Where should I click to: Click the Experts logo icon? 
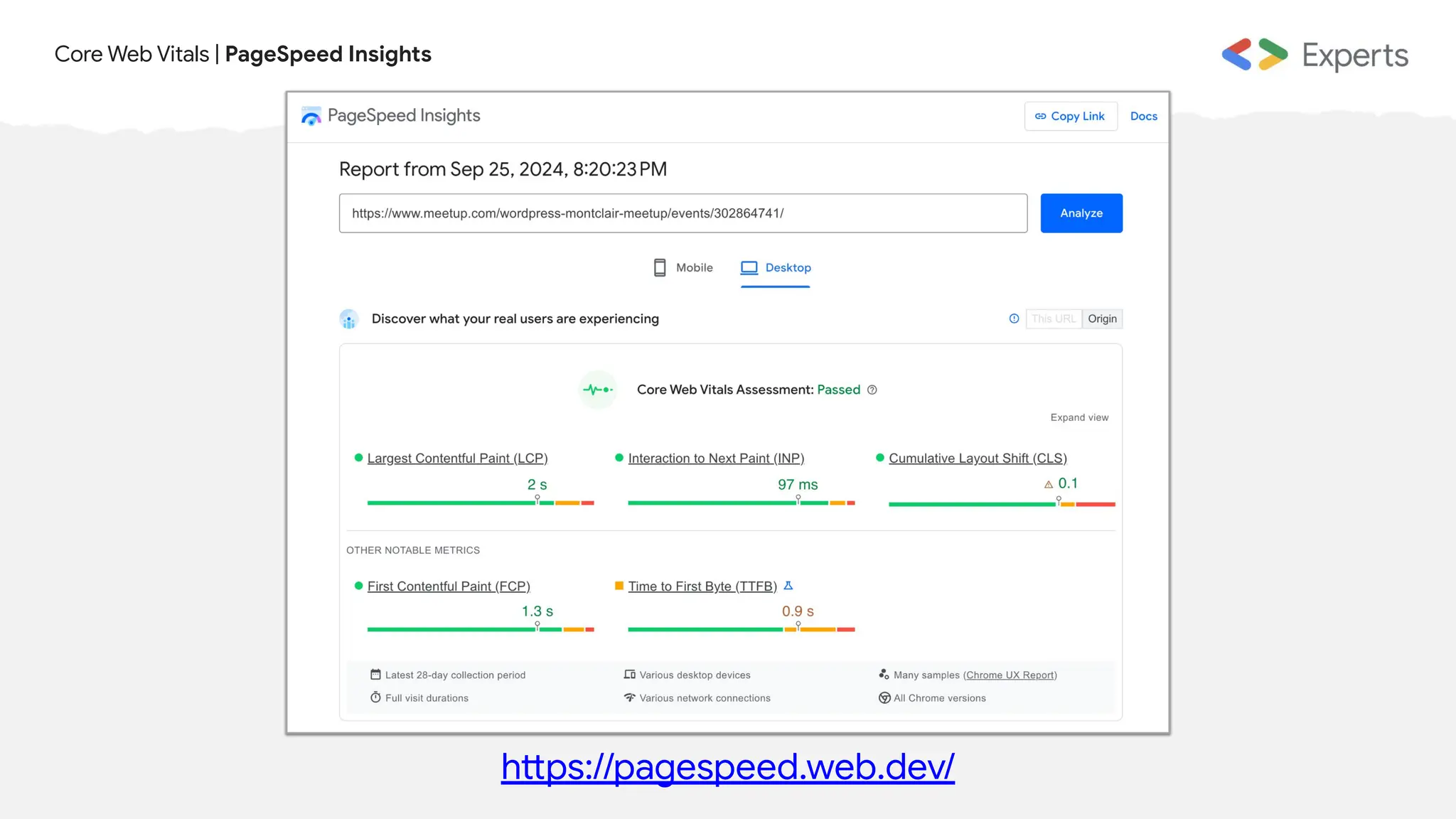point(1255,55)
